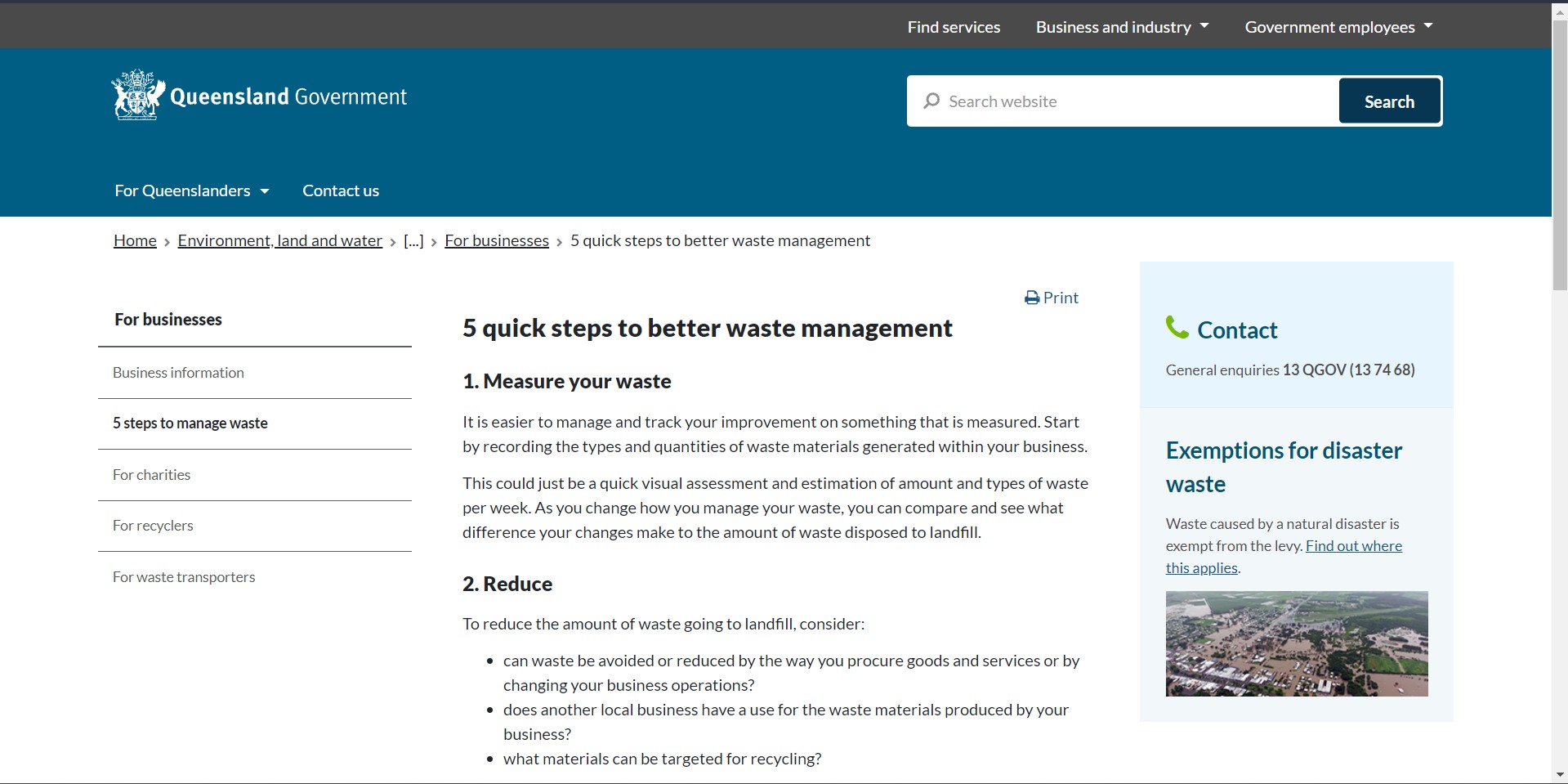Expand Government employees dropdown

(x=1339, y=27)
